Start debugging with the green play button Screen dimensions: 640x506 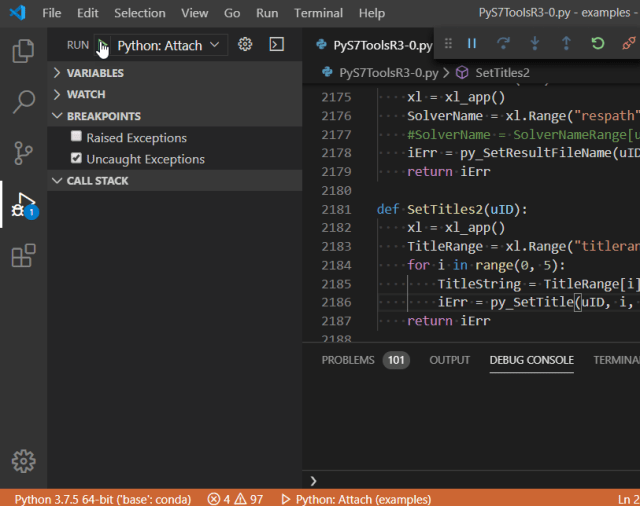coord(103,45)
